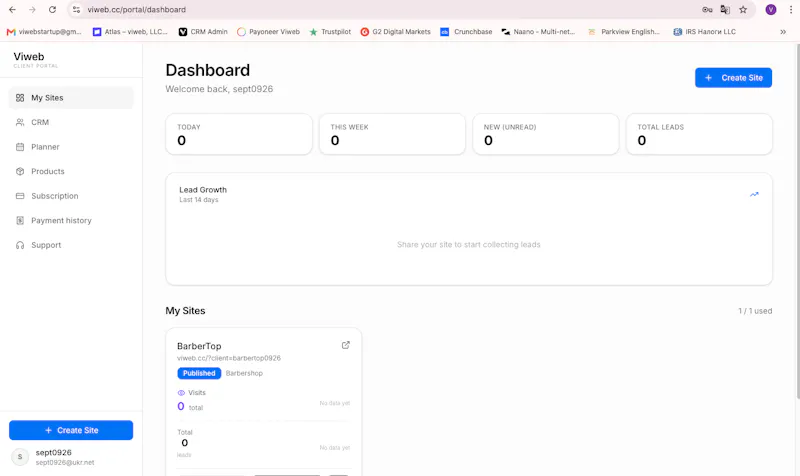Click the blue Create Site button in header
The image size is (800, 476).
733,78
